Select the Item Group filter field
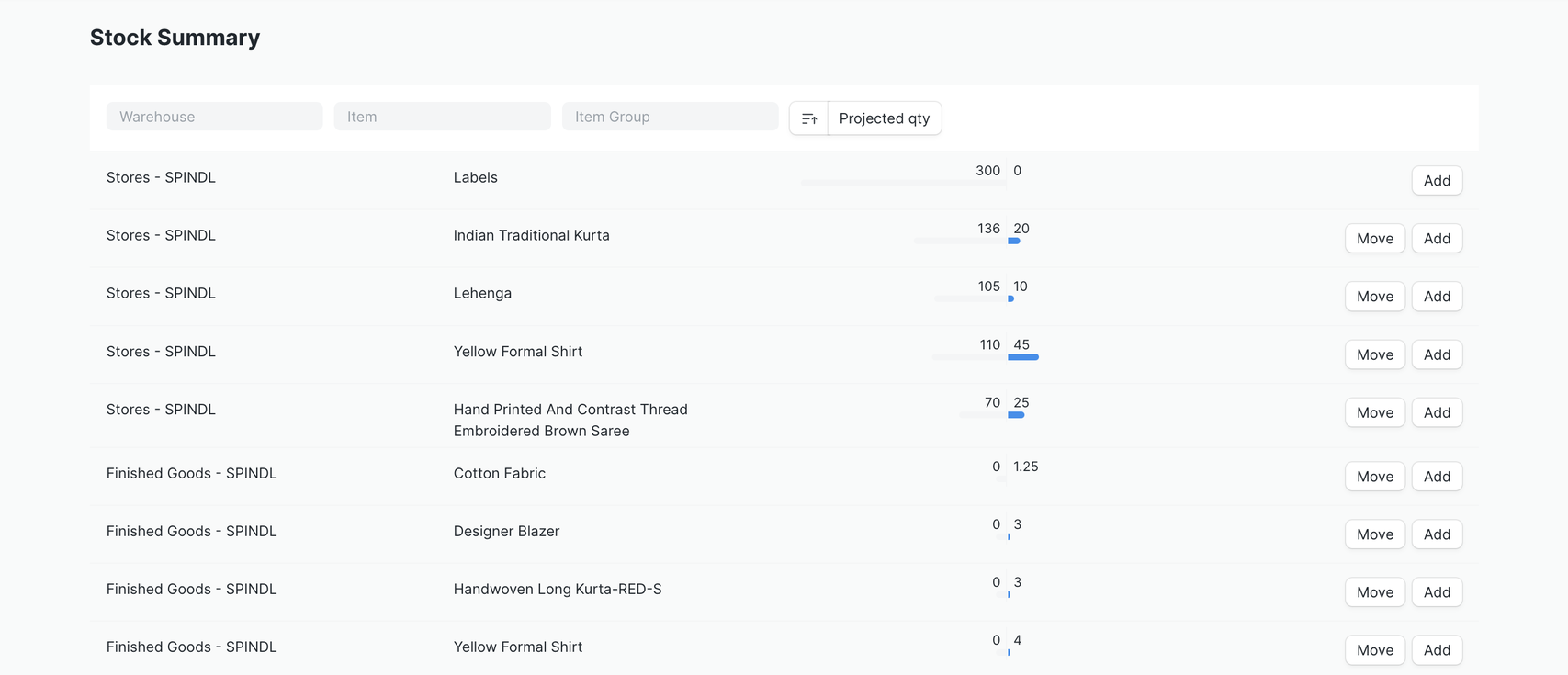 pos(670,117)
